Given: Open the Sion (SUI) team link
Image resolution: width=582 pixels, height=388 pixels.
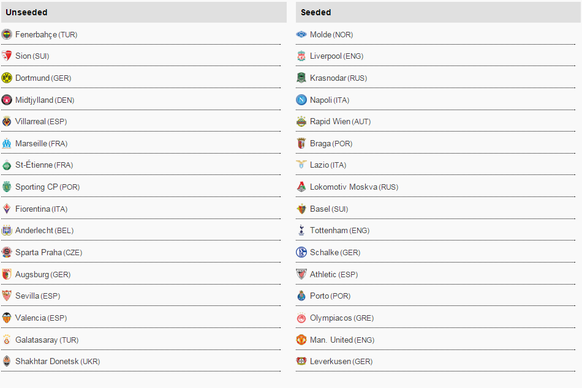Looking at the screenshot, I should pos(32,56).
